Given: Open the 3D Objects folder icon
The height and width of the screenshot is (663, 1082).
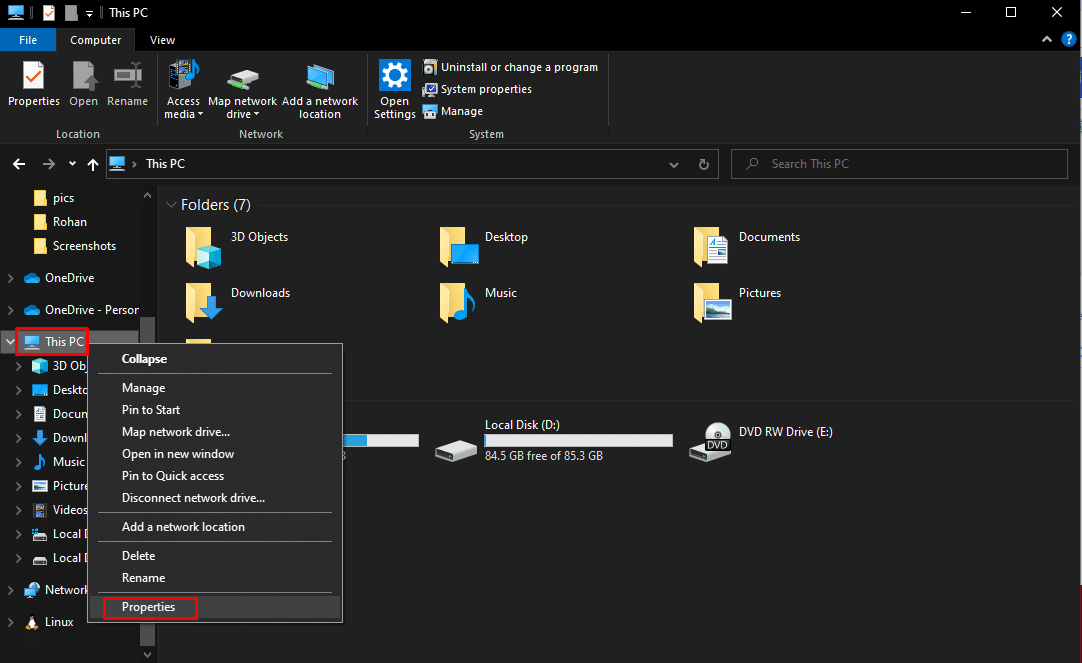Looking at the screenshot, I should click(x=204, y=247).
